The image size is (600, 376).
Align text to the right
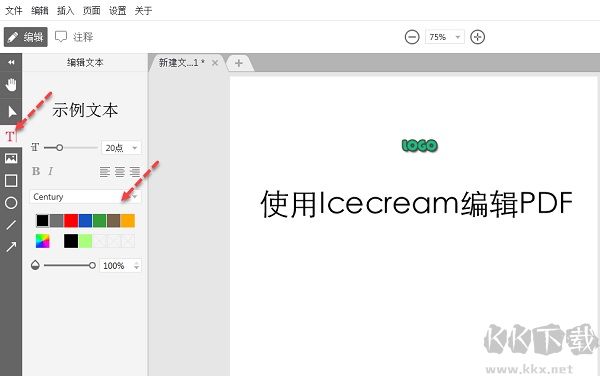point(135,172)
